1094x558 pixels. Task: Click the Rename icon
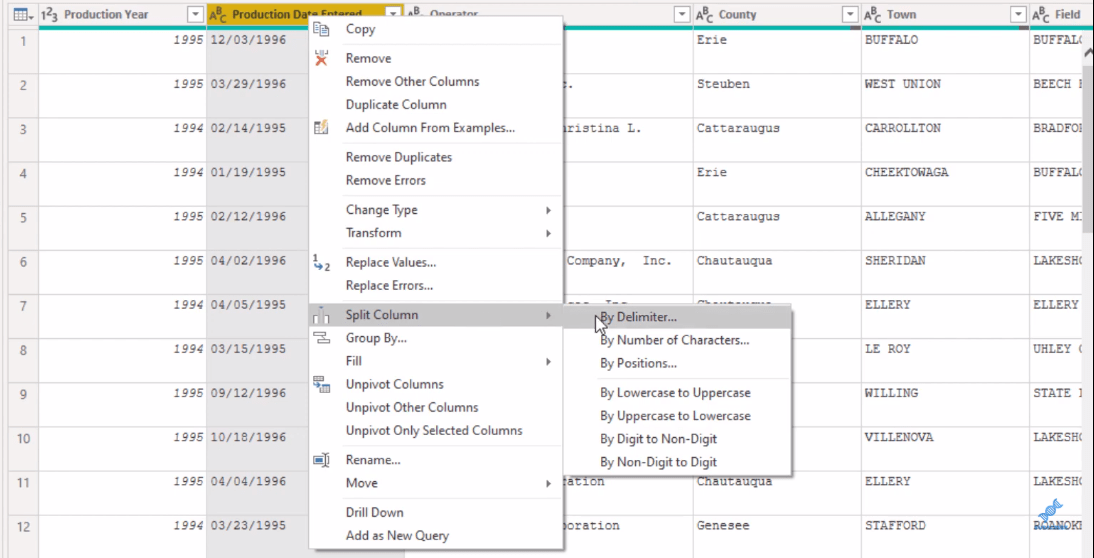(321, 460)
